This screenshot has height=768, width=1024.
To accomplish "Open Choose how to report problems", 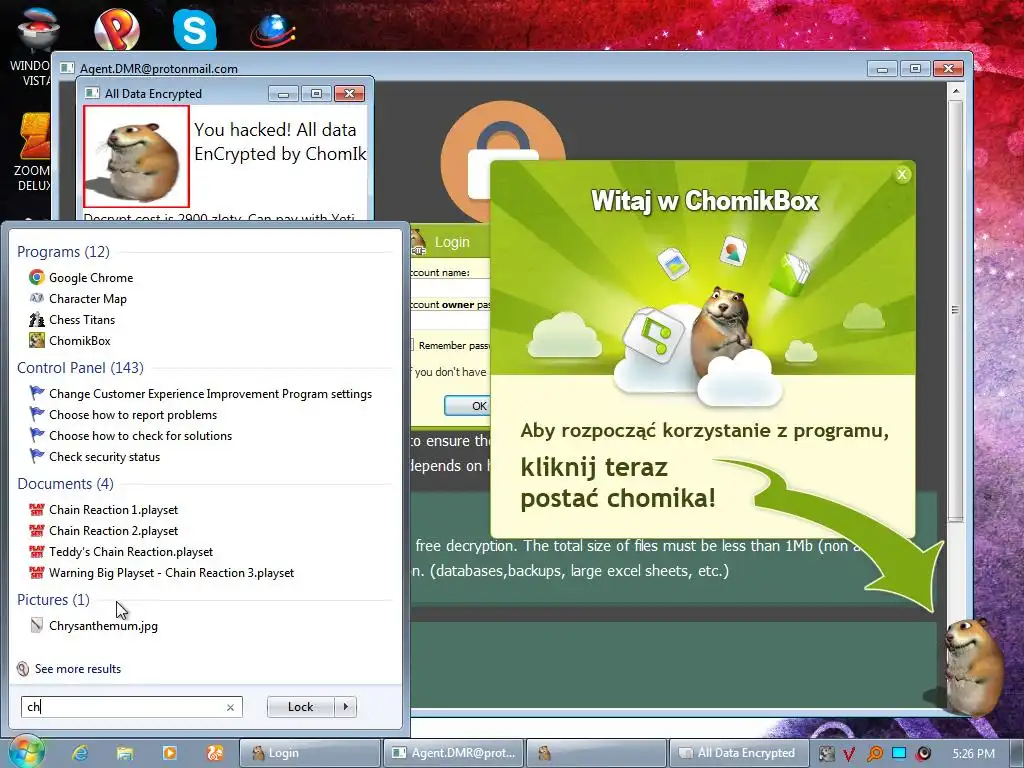I will 123,415.
